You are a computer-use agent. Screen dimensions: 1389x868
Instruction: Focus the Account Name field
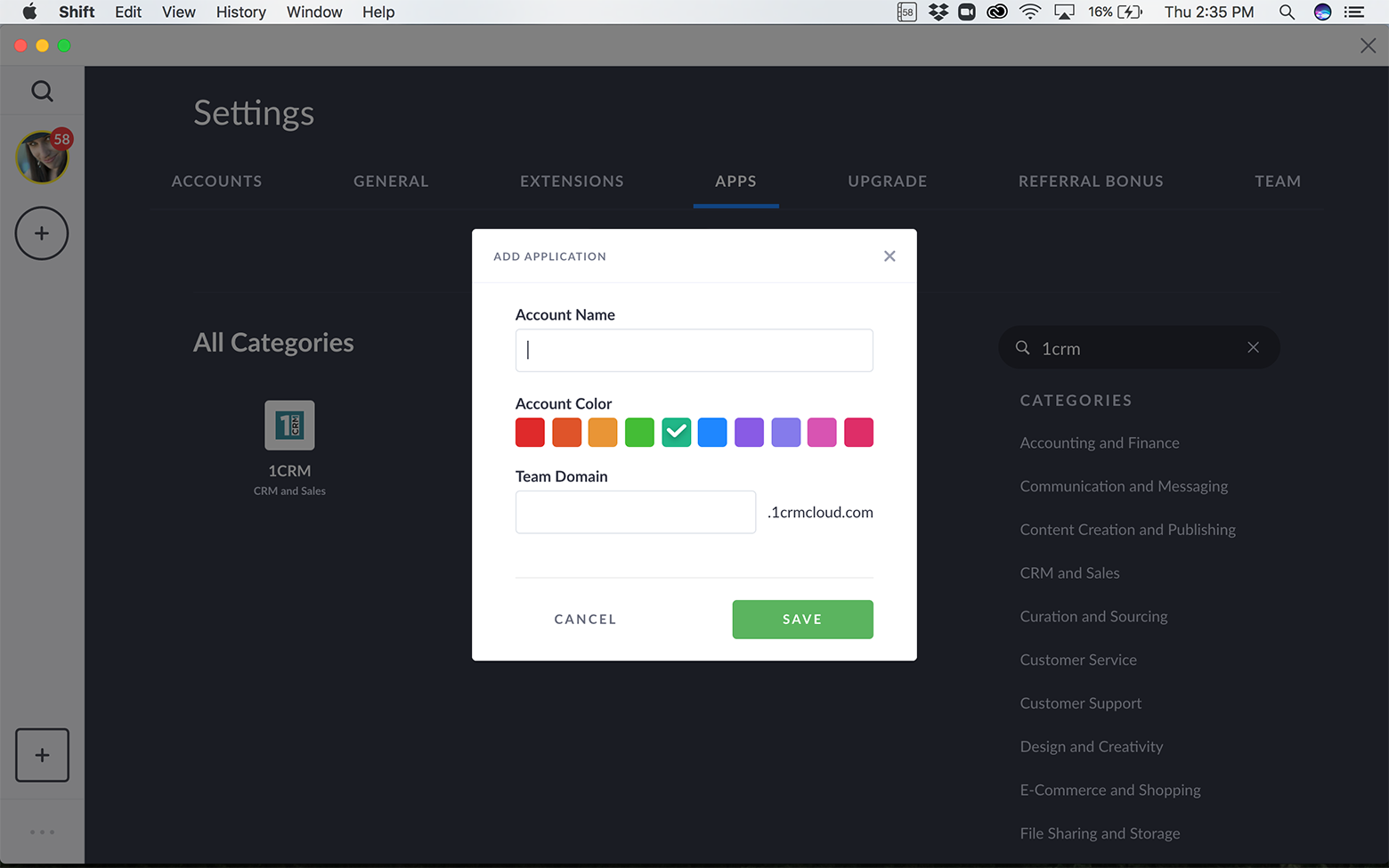694,350
